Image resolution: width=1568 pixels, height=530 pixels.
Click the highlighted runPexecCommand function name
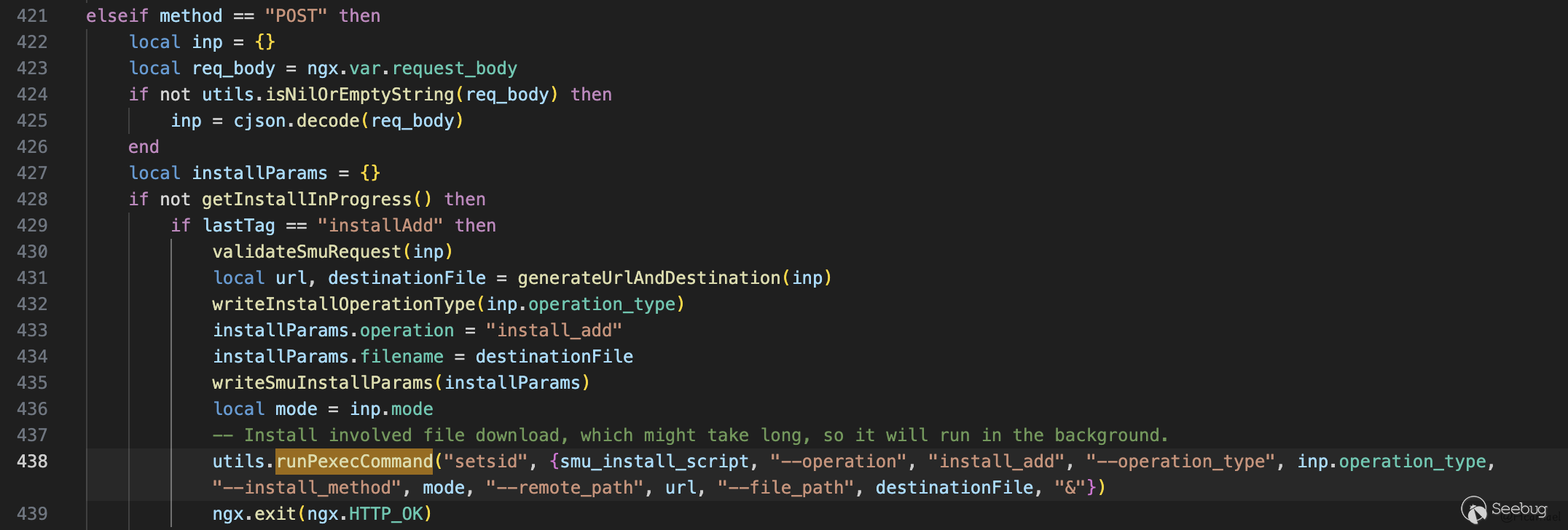click(x=354, y=462)
